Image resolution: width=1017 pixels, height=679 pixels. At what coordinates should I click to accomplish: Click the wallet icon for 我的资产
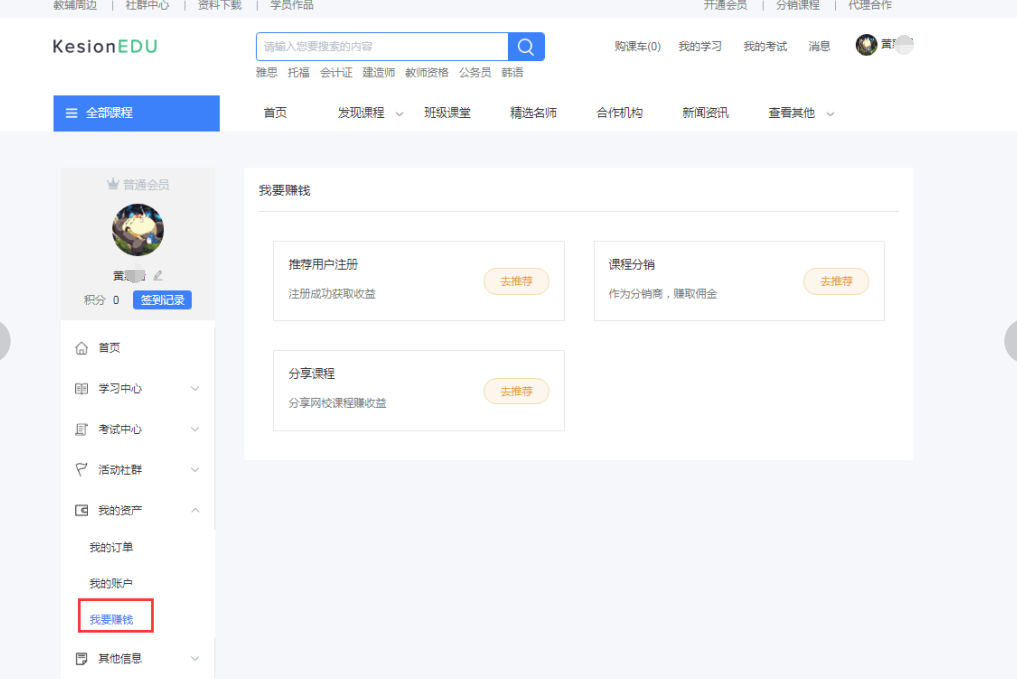click(x=81, y=510)
